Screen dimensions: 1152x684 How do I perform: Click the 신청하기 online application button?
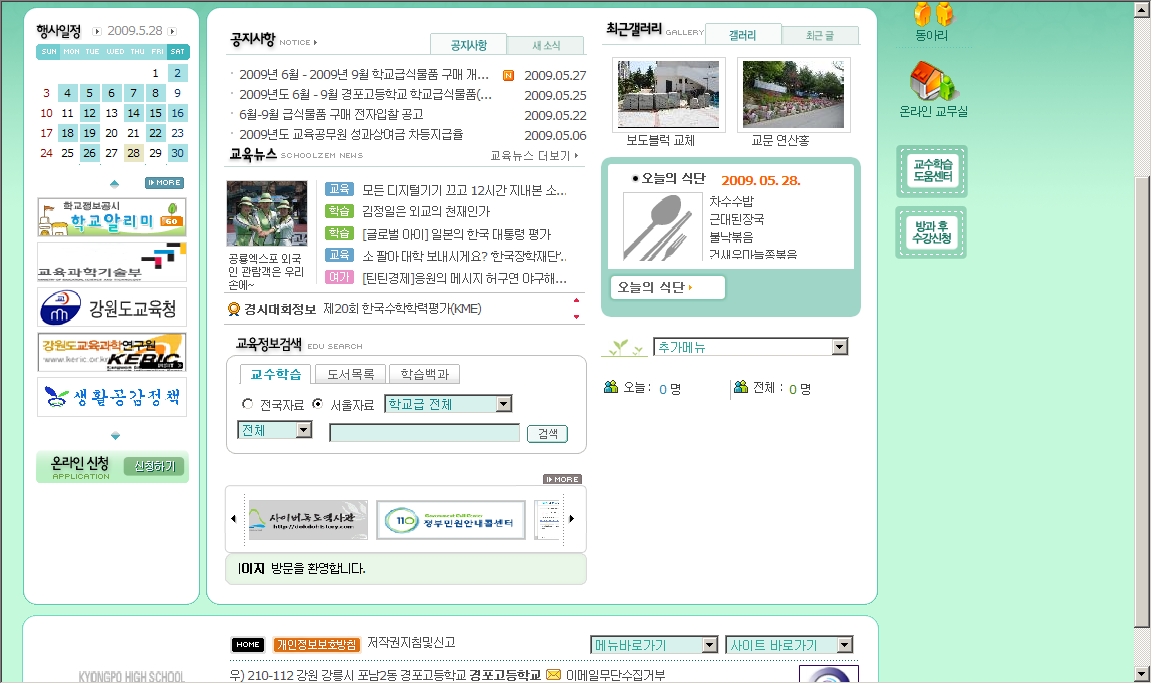point(154,466)
